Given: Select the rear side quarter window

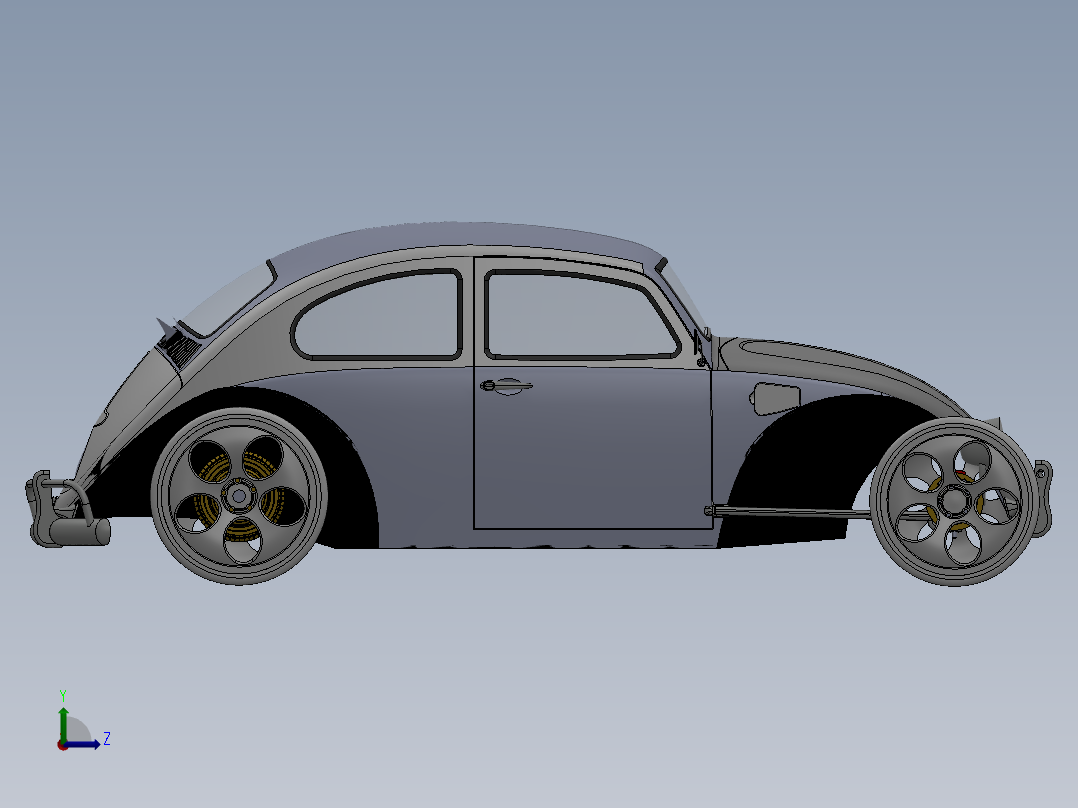Looking at the screenshot, I should pos(378,316).
